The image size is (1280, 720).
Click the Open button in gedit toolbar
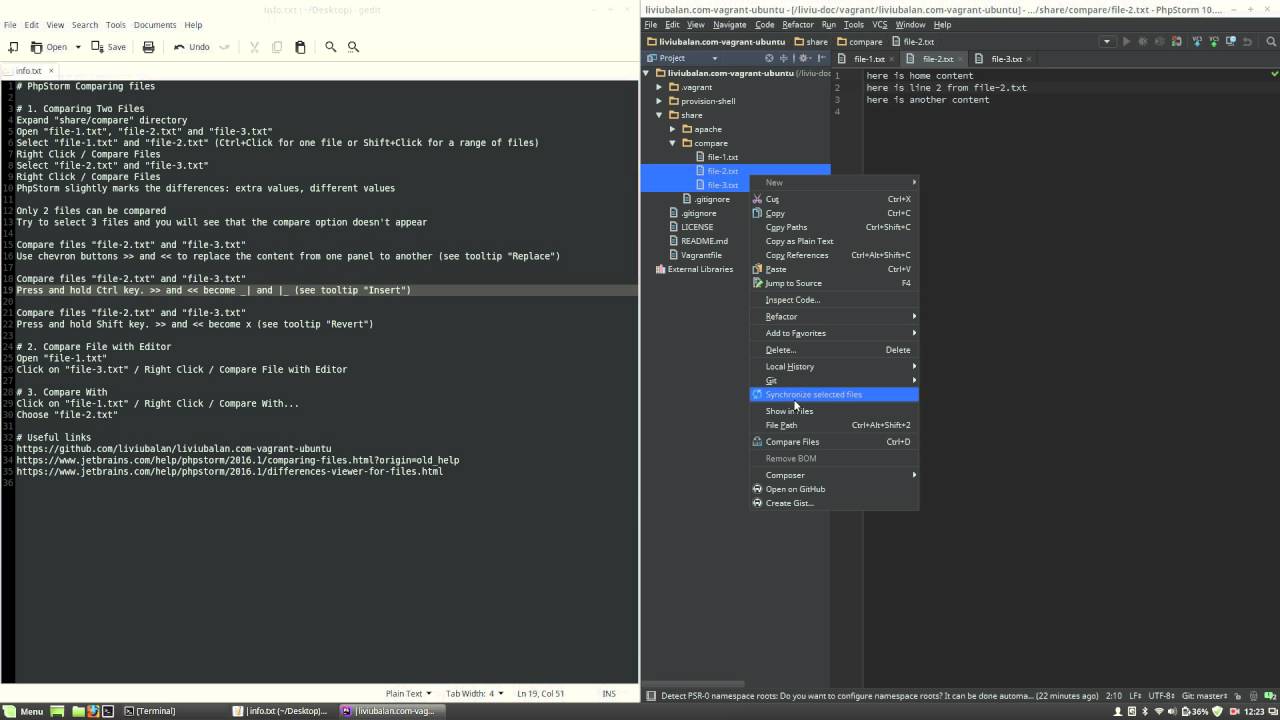click(49, 47)
